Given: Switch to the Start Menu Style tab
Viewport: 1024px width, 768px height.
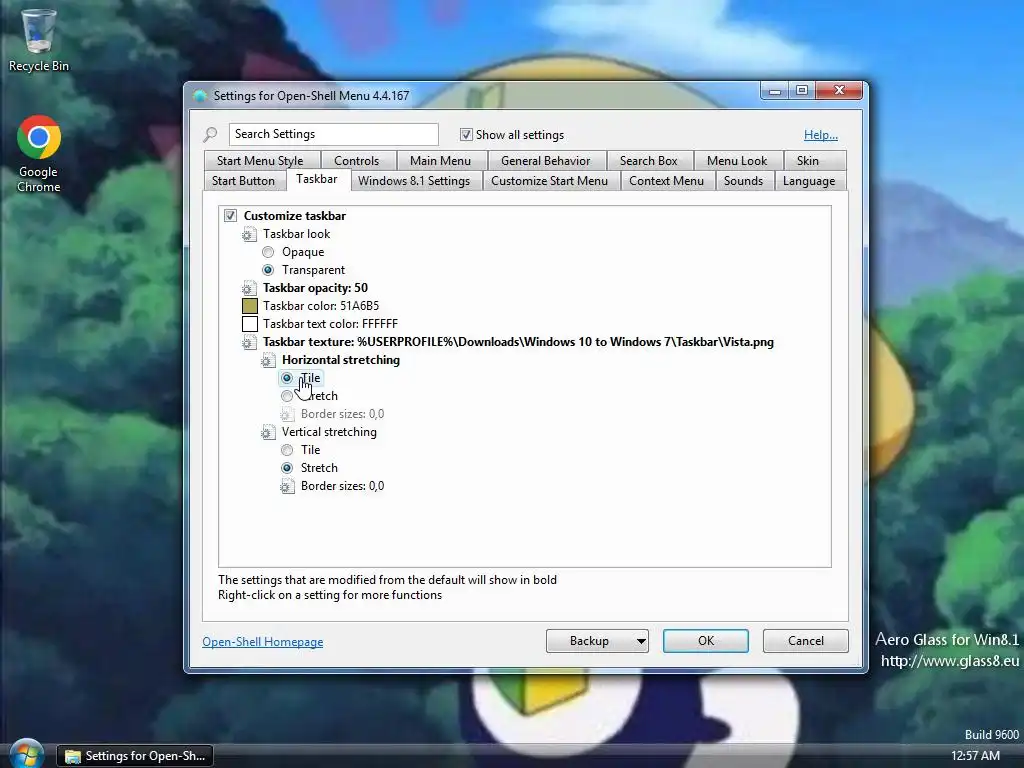Looking at the screenshot, I should pyautogui.click(x=261, y=161).
